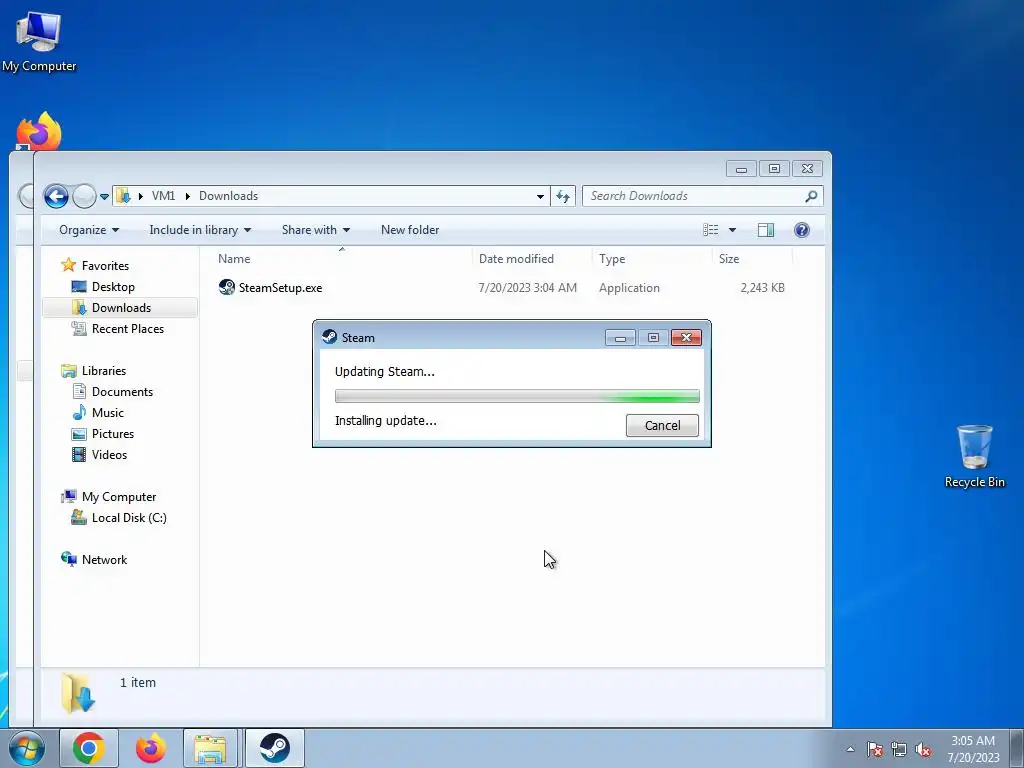The image size is (1024, 768).
Task: Open the Organize menu
Action: point(89,230)
